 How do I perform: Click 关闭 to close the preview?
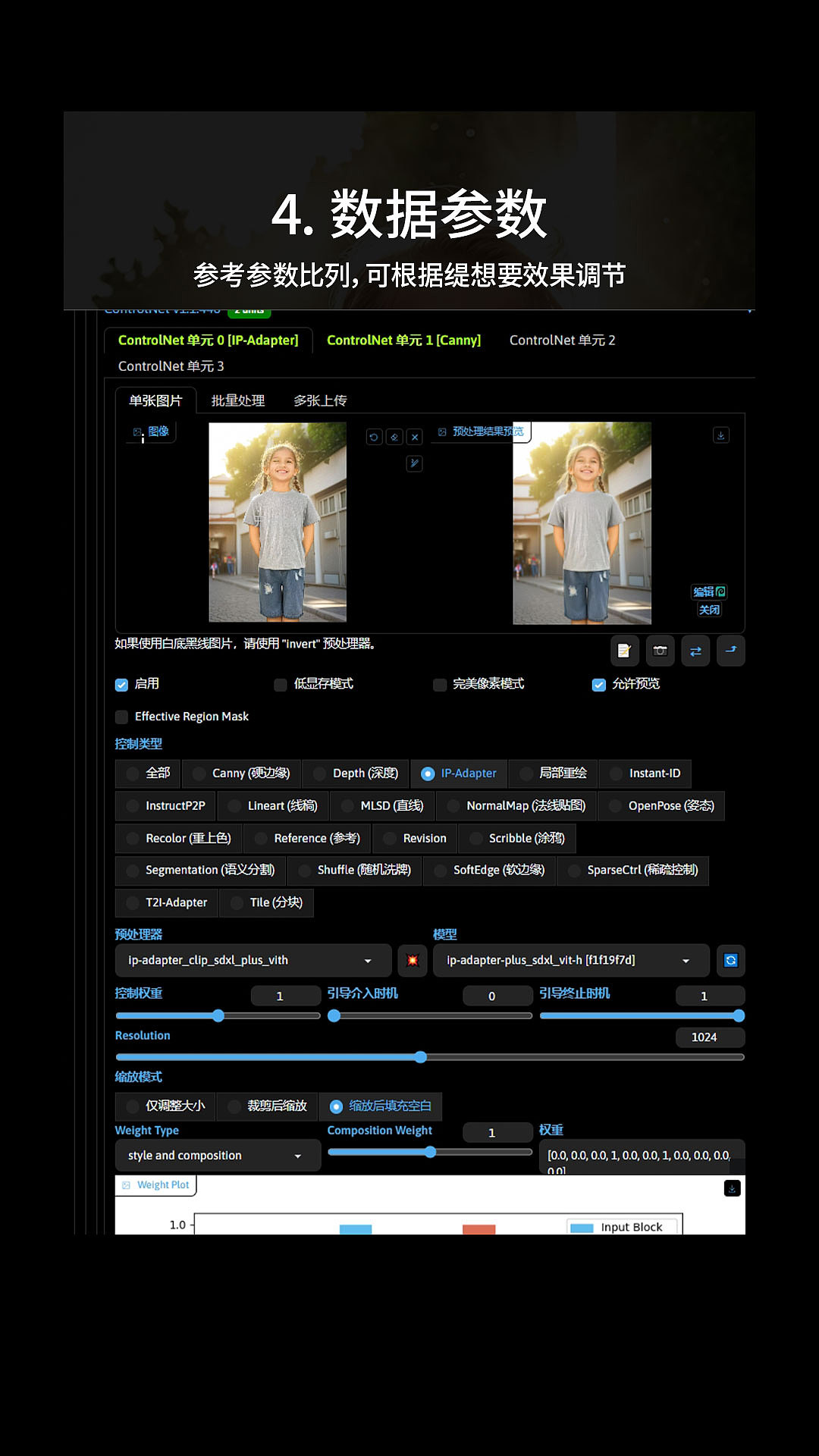710,610
